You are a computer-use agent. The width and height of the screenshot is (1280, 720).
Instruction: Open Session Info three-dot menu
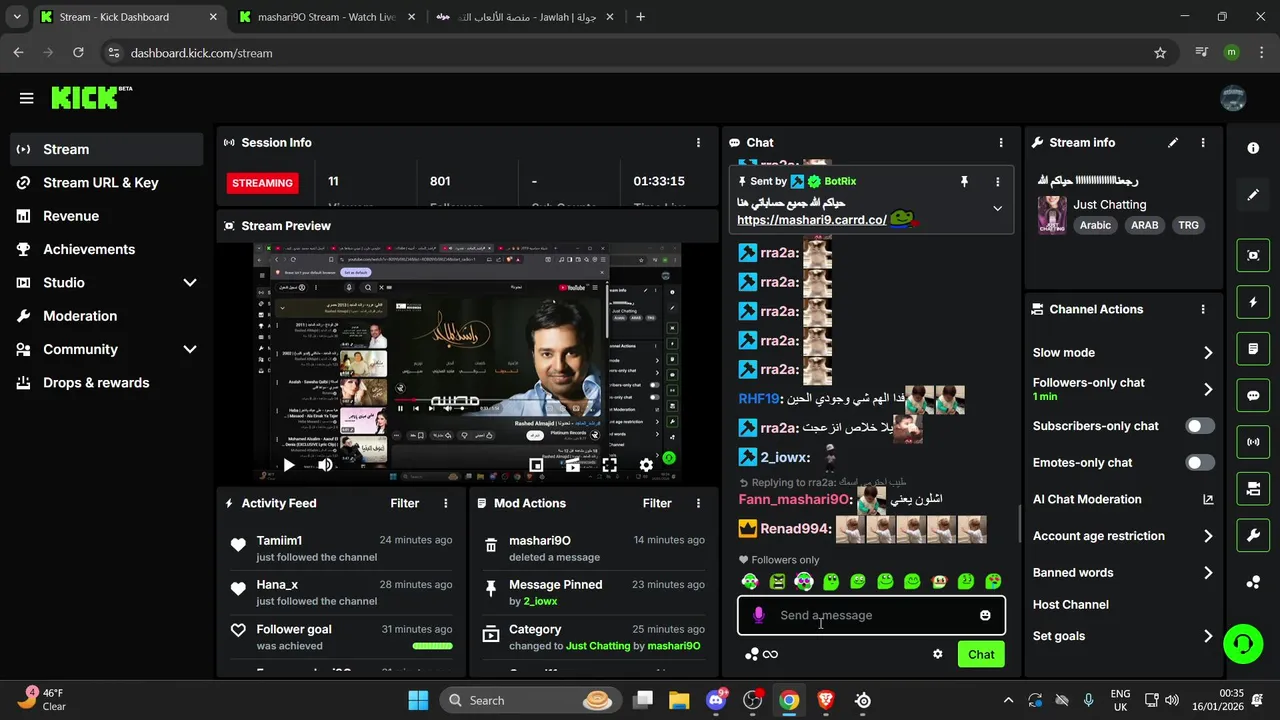point(698,143)
